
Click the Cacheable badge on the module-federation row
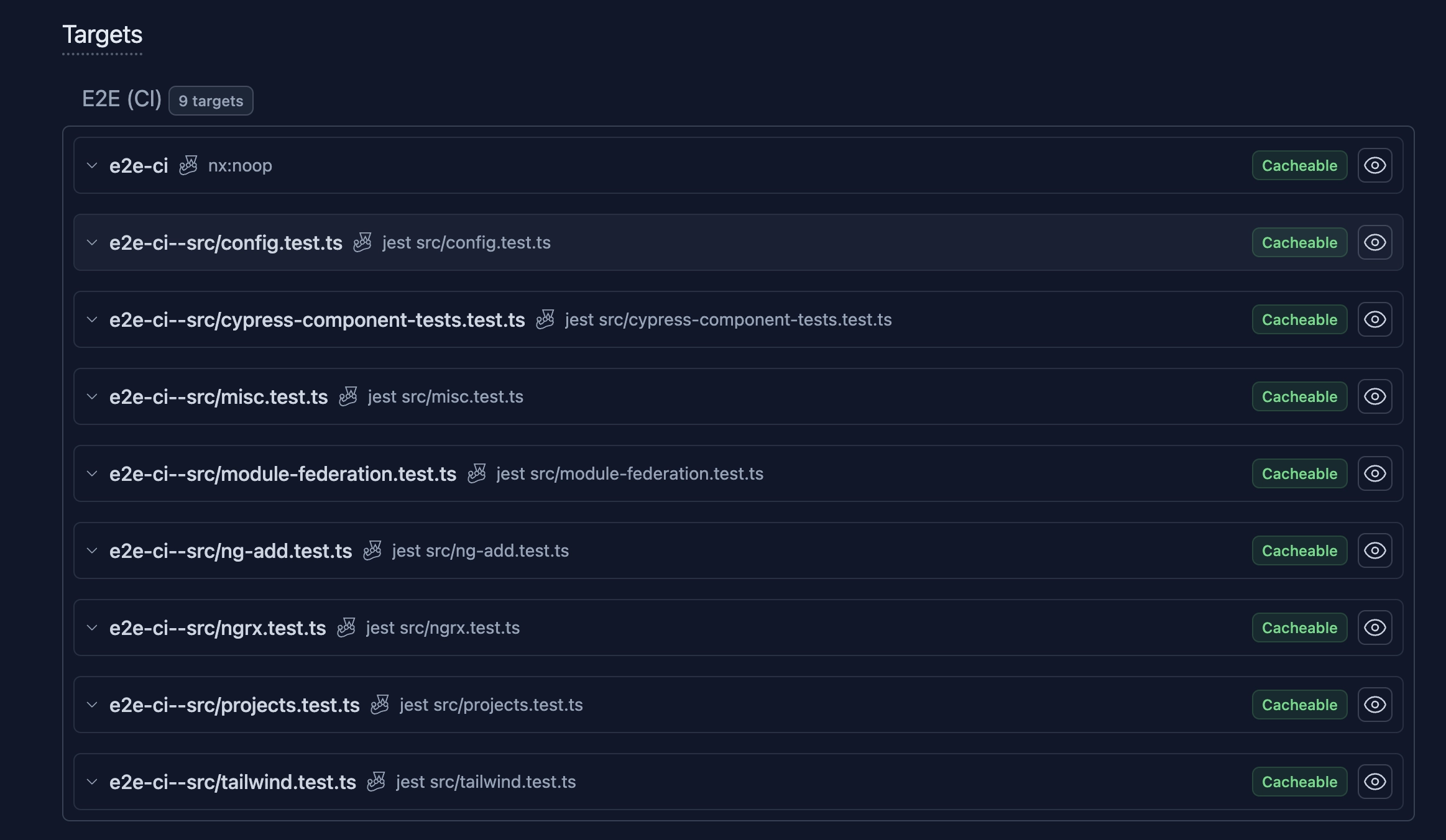tap(1299, 473)
